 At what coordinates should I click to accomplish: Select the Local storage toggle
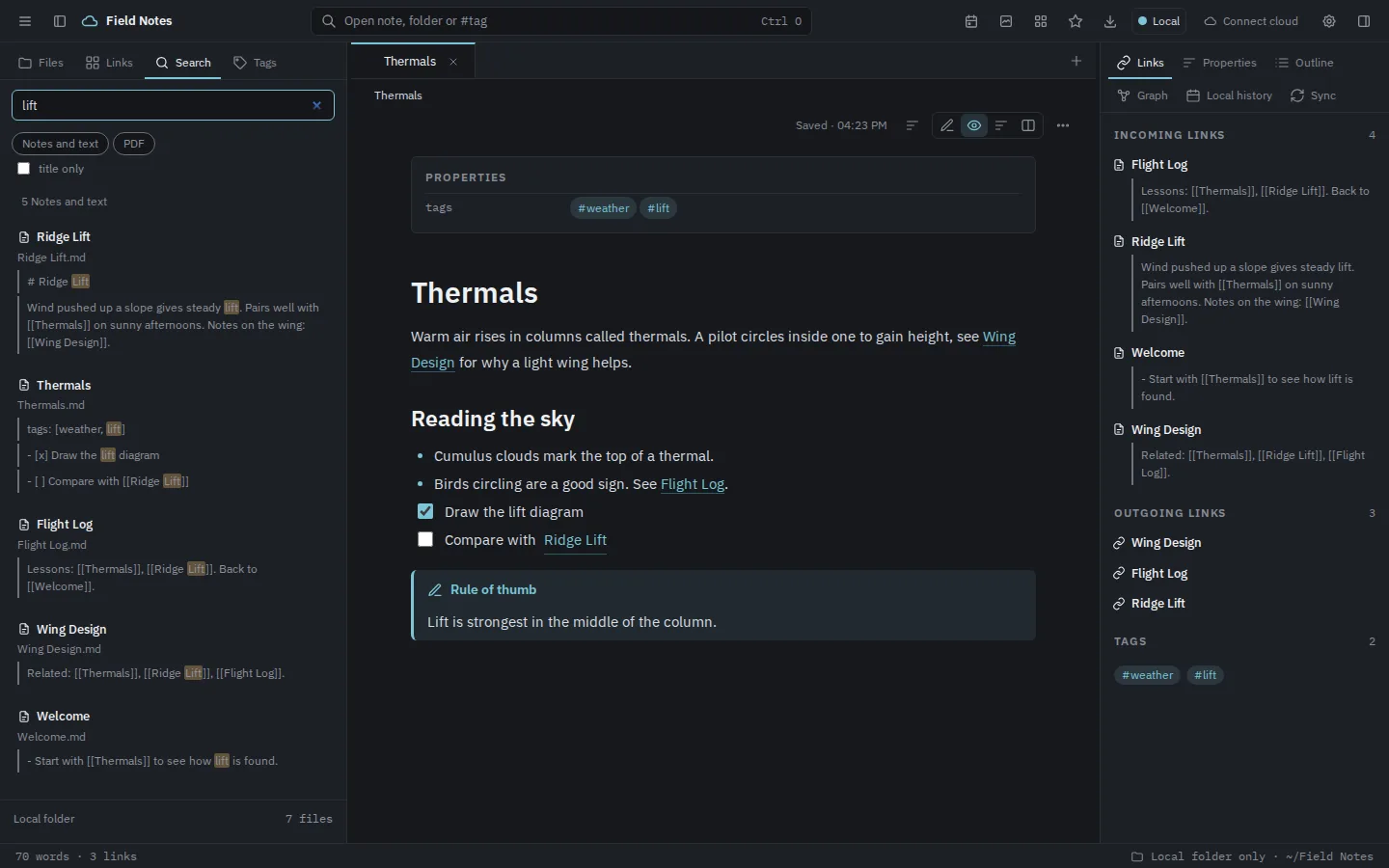(x=1158, y=21)
